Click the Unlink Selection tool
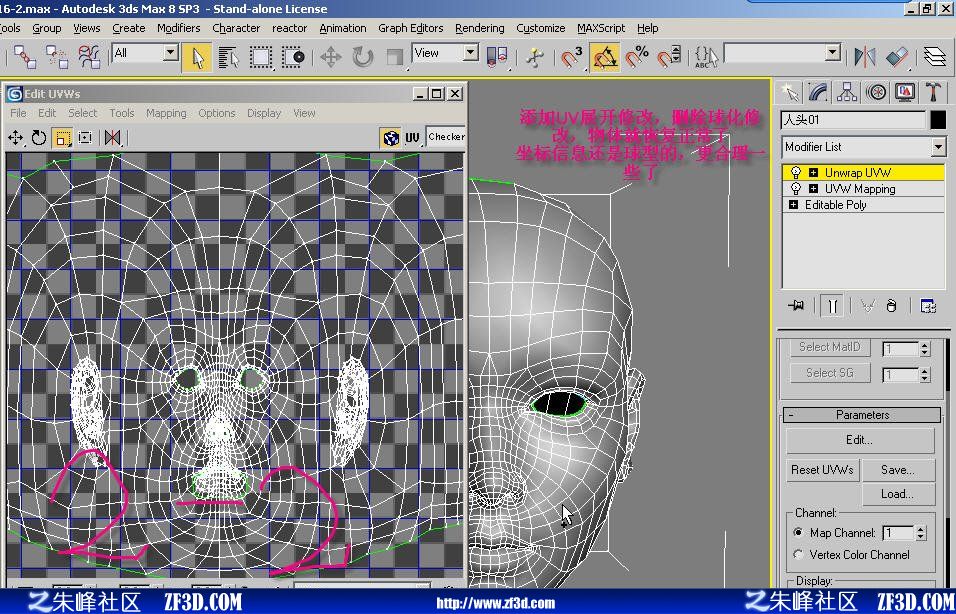 pos(57,57)
